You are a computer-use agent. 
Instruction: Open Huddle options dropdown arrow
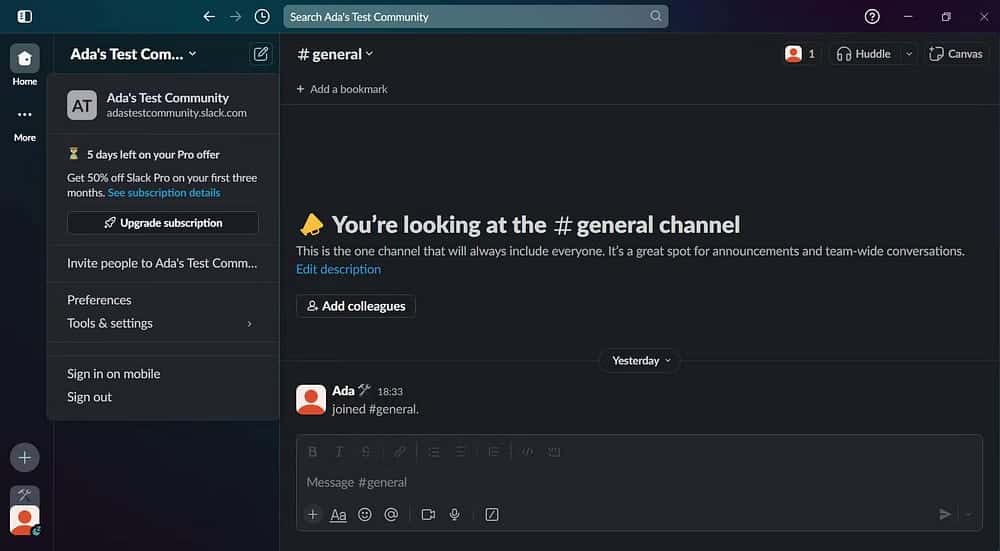(909, 54)
